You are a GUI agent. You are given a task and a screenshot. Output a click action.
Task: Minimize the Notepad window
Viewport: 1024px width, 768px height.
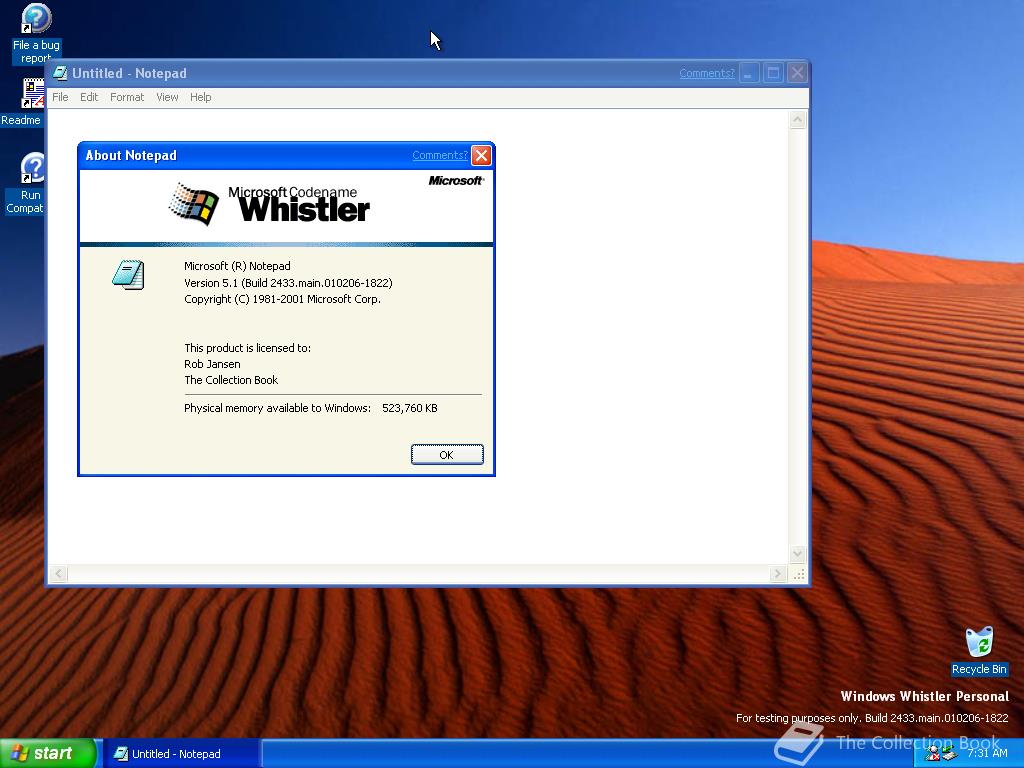748,73
